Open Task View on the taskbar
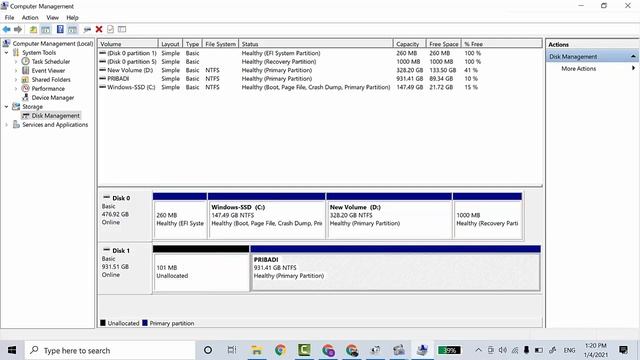This screenshot has width=640, height=360. [x=232, y=350]
